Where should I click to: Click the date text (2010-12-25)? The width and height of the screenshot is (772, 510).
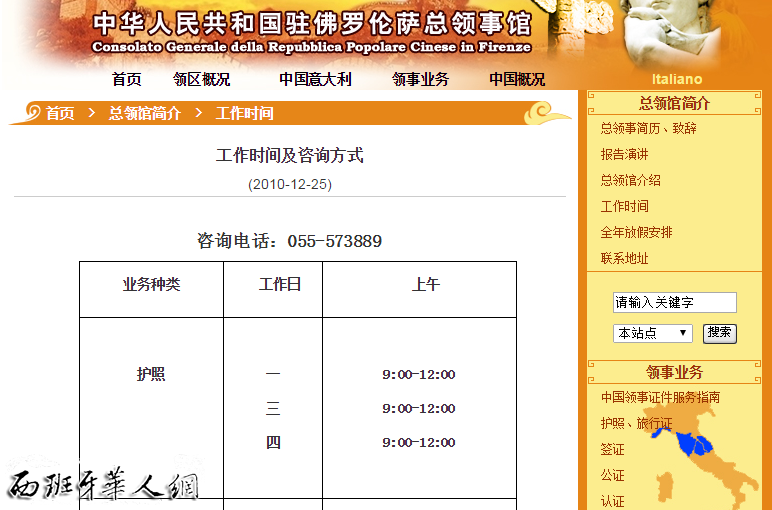(290, 185)
